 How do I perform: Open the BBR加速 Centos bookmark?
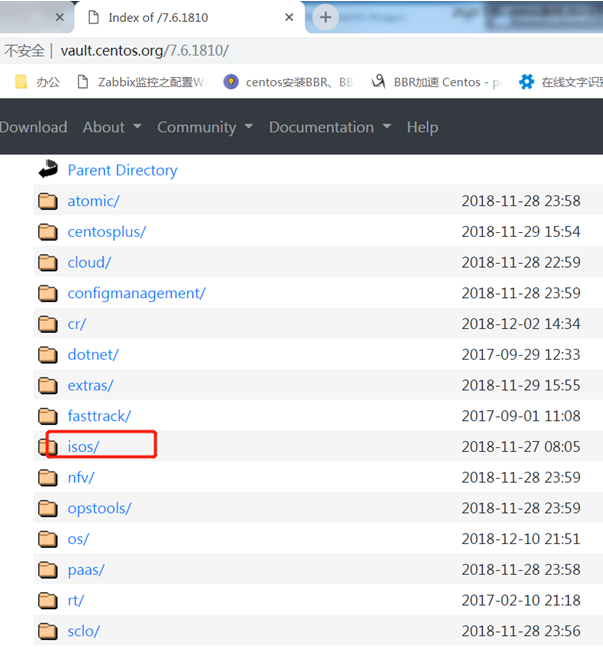coord(436,82)
